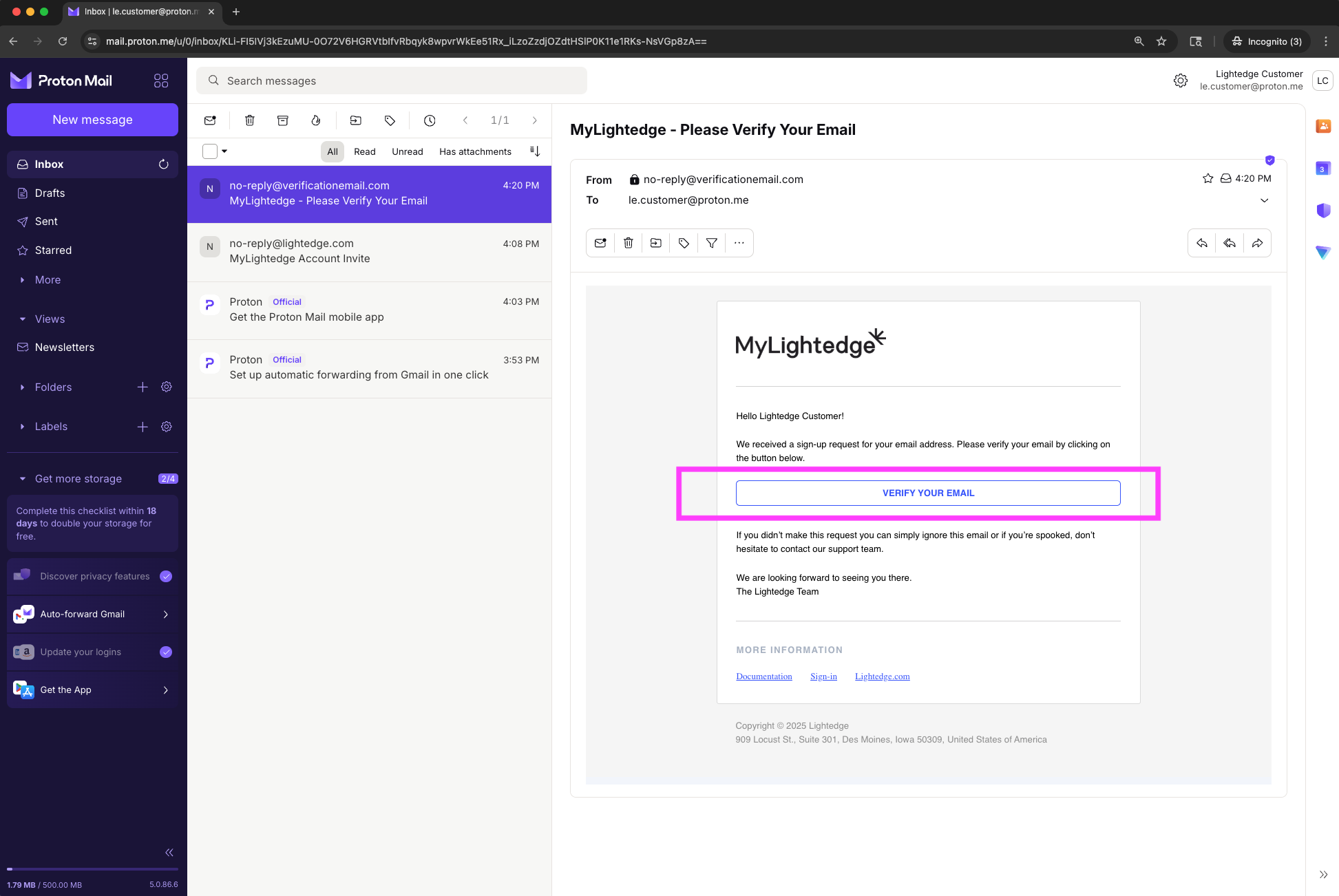Open the Get the Proton Mail mobile app email
This screenshot has width=1339, height=896.
point(370,310)
